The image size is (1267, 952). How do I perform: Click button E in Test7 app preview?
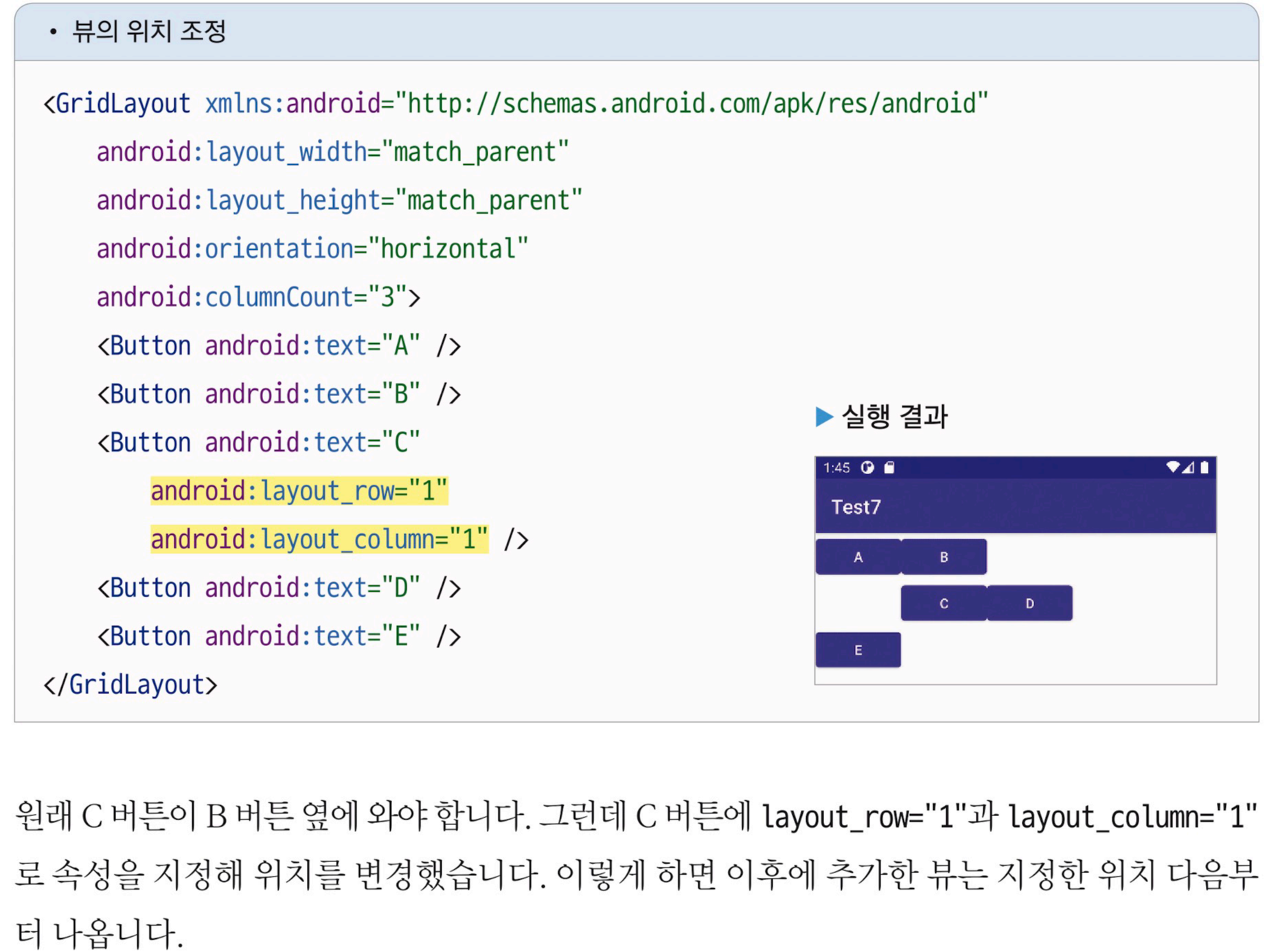coord(858,650)
